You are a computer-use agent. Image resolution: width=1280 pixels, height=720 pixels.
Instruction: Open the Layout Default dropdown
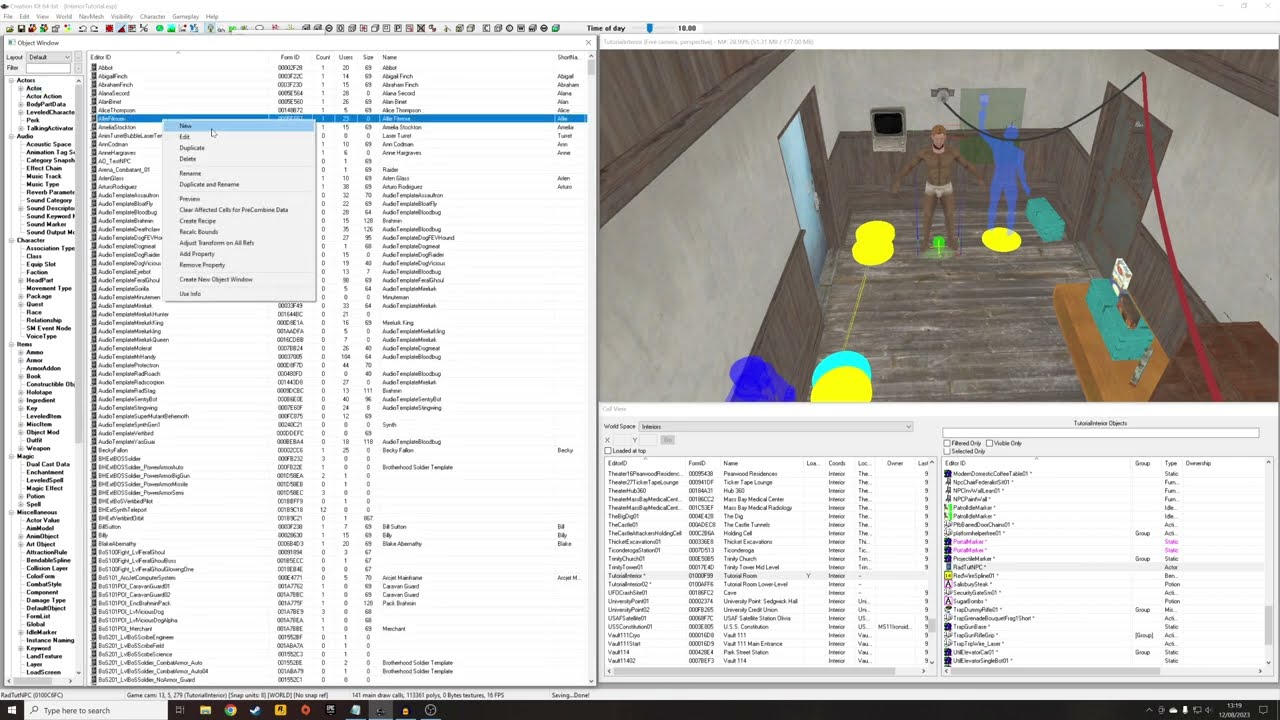tap(49, 57)
